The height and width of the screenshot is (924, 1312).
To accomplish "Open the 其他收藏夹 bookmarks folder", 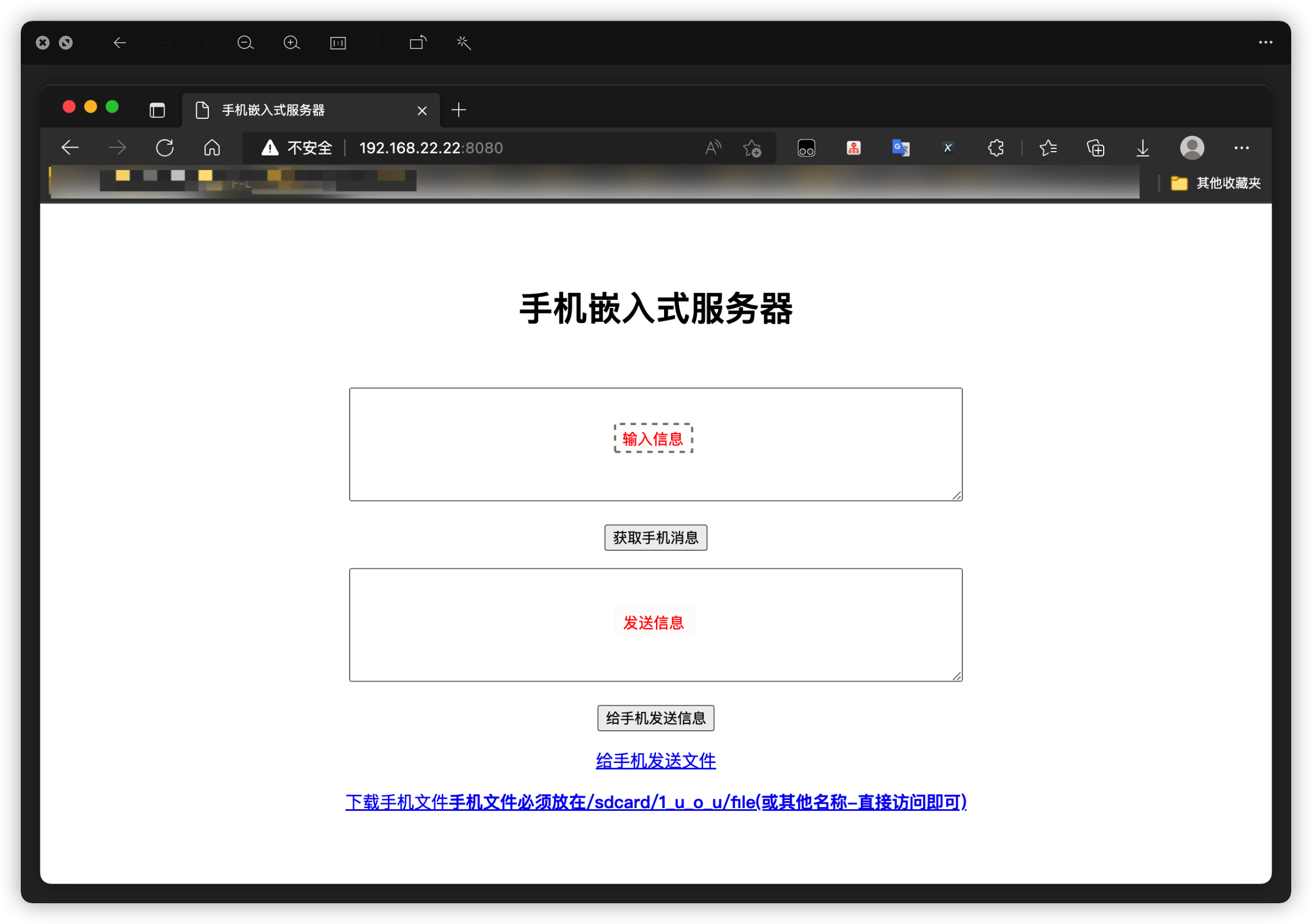I will point(1216,183).
